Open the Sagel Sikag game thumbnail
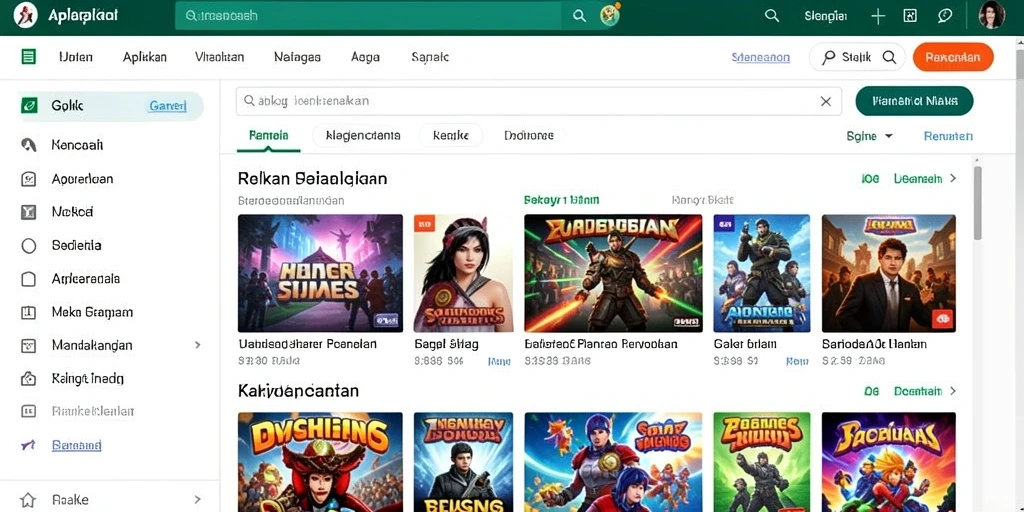 pyautogui.click(x=463, y=273)
